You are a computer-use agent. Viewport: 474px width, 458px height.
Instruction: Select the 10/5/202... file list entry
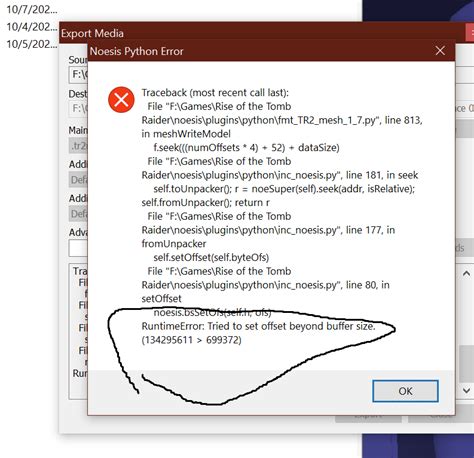[32, 44]
